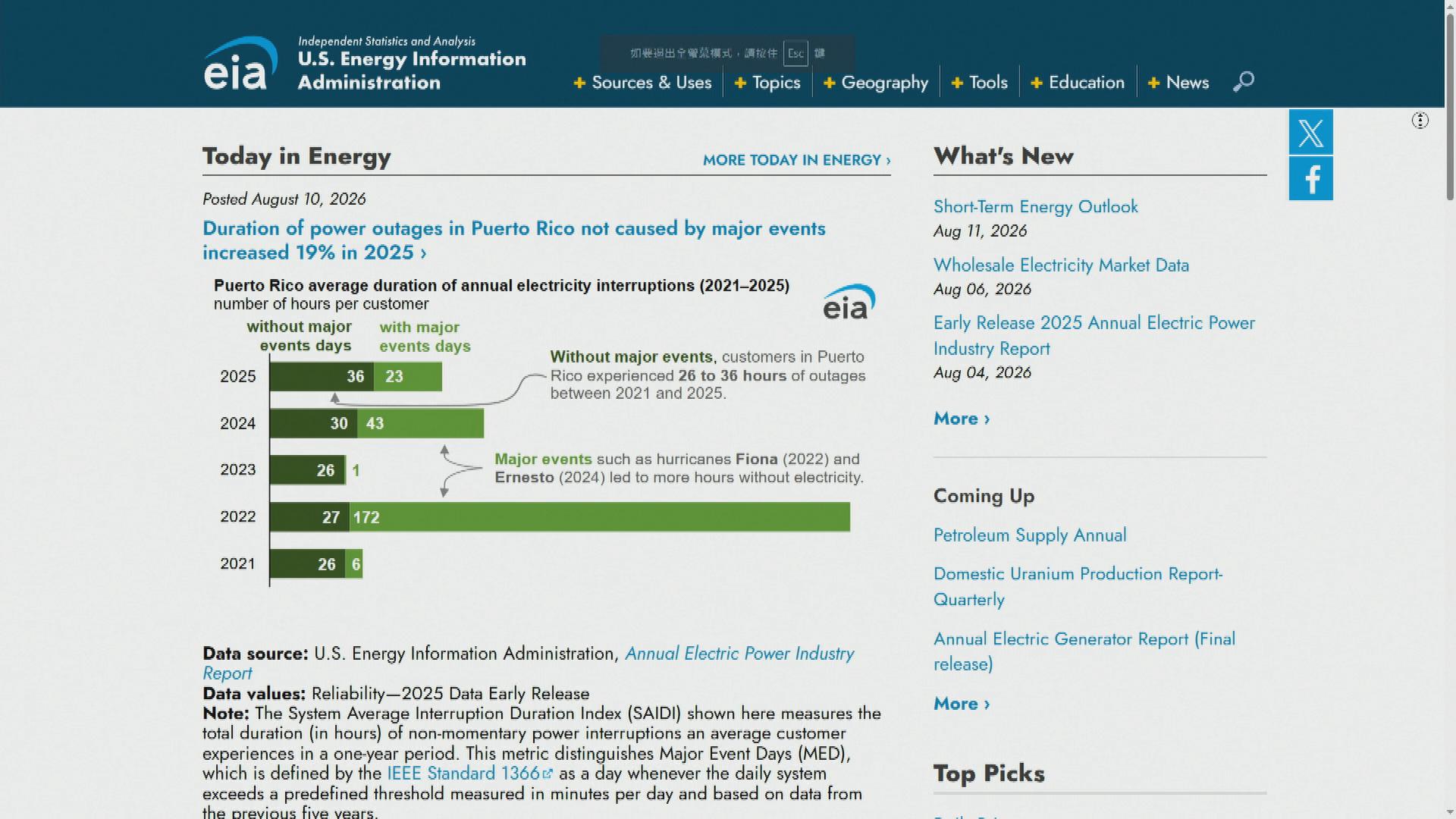Click the Today in Energy heading

click(297, 156)
